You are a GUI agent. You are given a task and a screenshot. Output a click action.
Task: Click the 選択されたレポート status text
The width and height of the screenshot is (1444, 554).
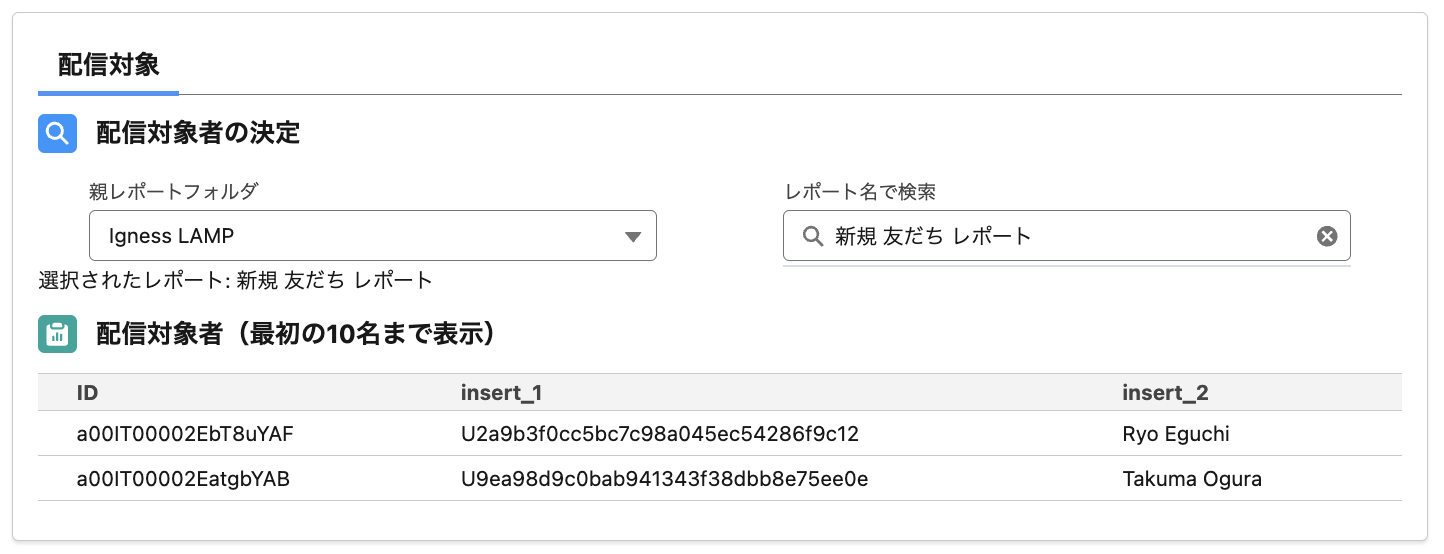[x=235, y=280]
